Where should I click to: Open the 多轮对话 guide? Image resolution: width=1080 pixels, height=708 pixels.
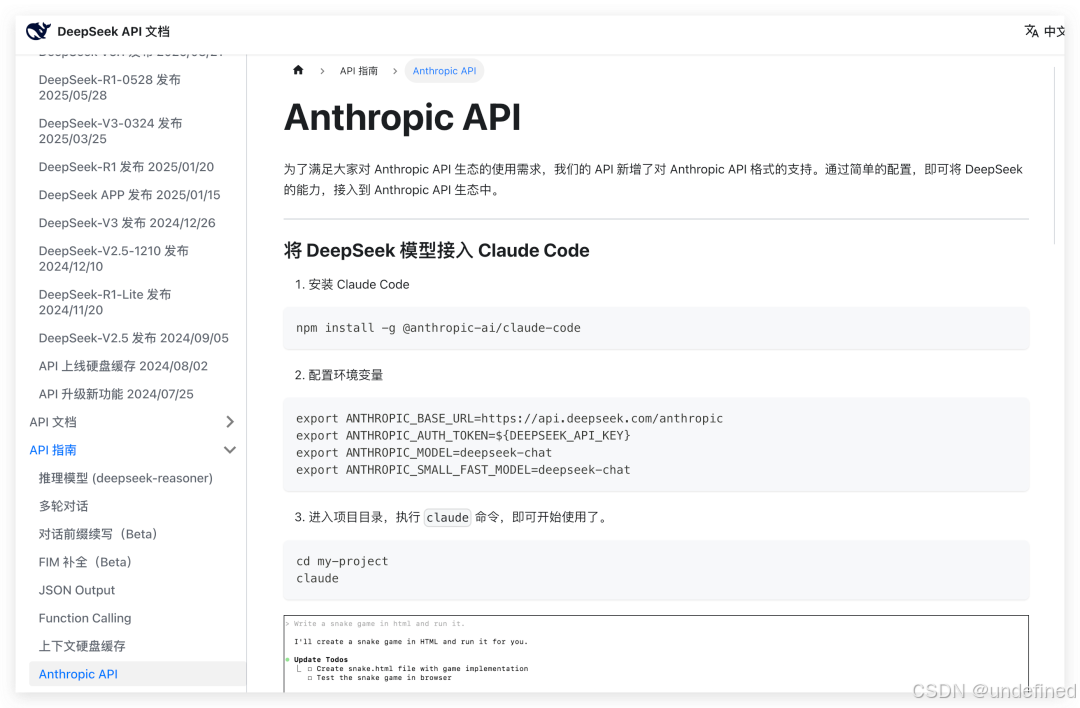click(x=63, y=506)
